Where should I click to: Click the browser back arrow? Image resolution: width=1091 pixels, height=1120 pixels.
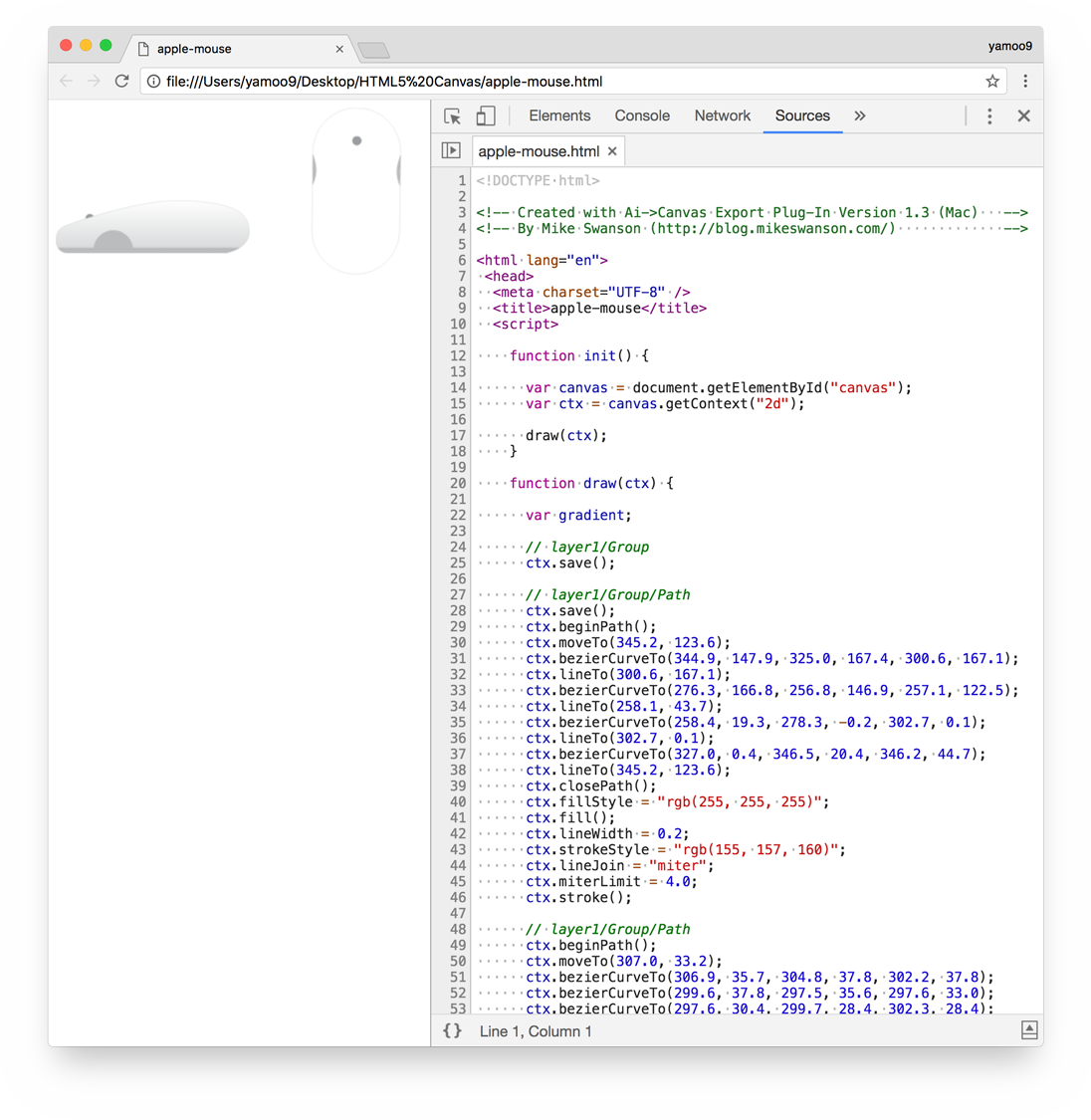point(67,82)
